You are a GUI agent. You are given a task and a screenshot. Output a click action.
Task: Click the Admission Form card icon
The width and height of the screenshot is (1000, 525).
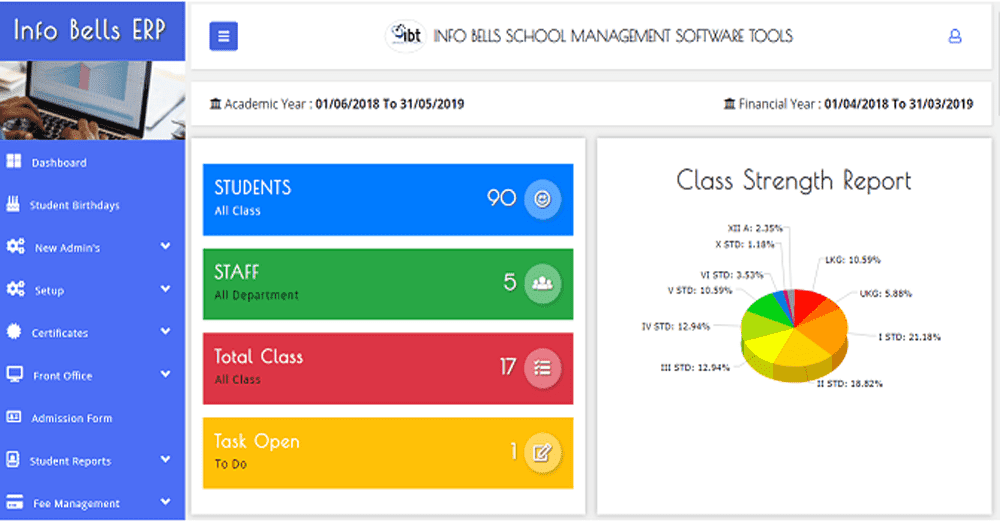(x=13, y=417)
